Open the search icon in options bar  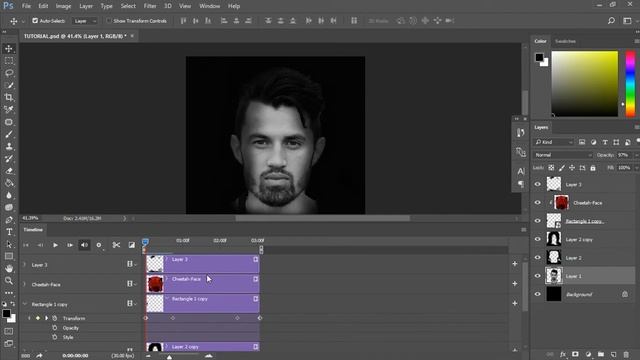(611, 20)
